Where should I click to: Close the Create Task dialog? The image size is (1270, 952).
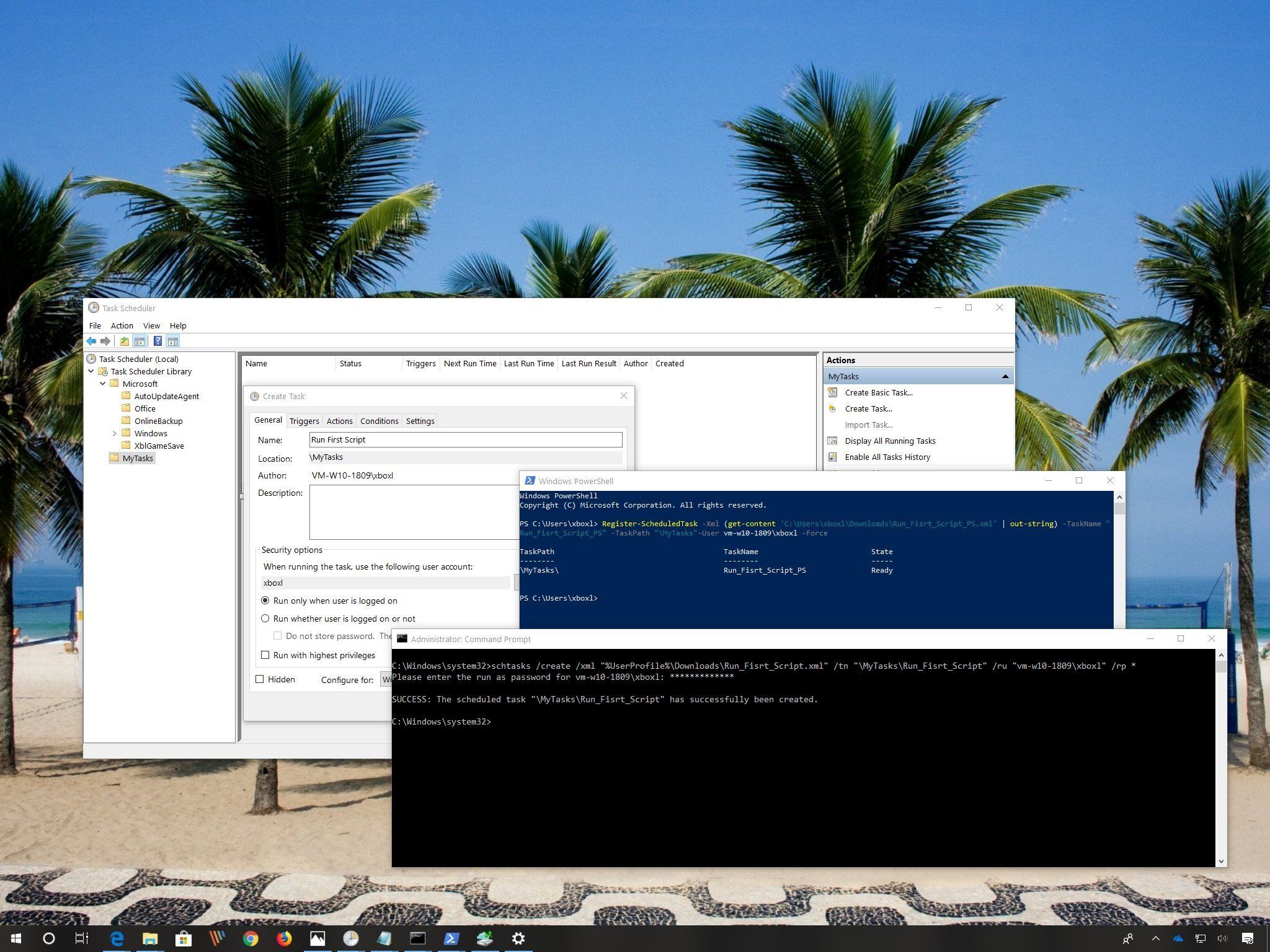(624, 395)
